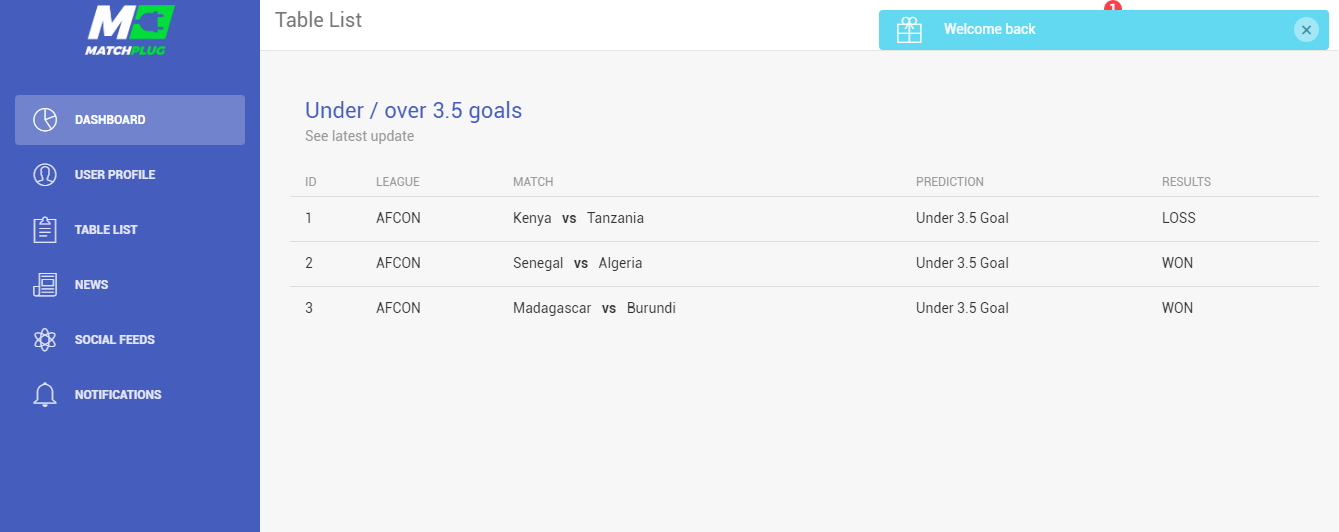Click the red notification badge
Viewport: 1339px width, 532px height.
click(x=1113, y=6)
